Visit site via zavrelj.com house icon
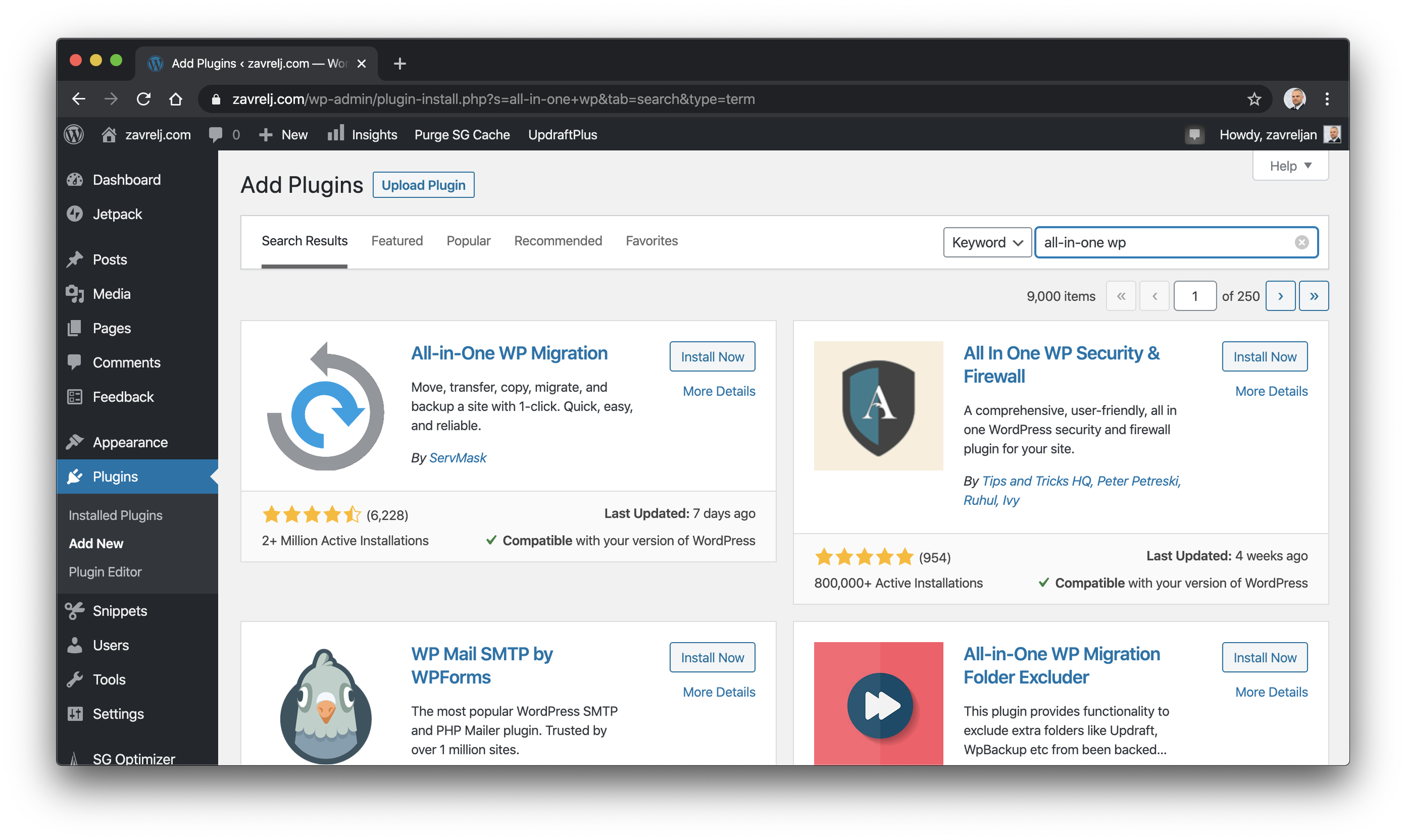The image size is (1406, 840). coord(146,134)
